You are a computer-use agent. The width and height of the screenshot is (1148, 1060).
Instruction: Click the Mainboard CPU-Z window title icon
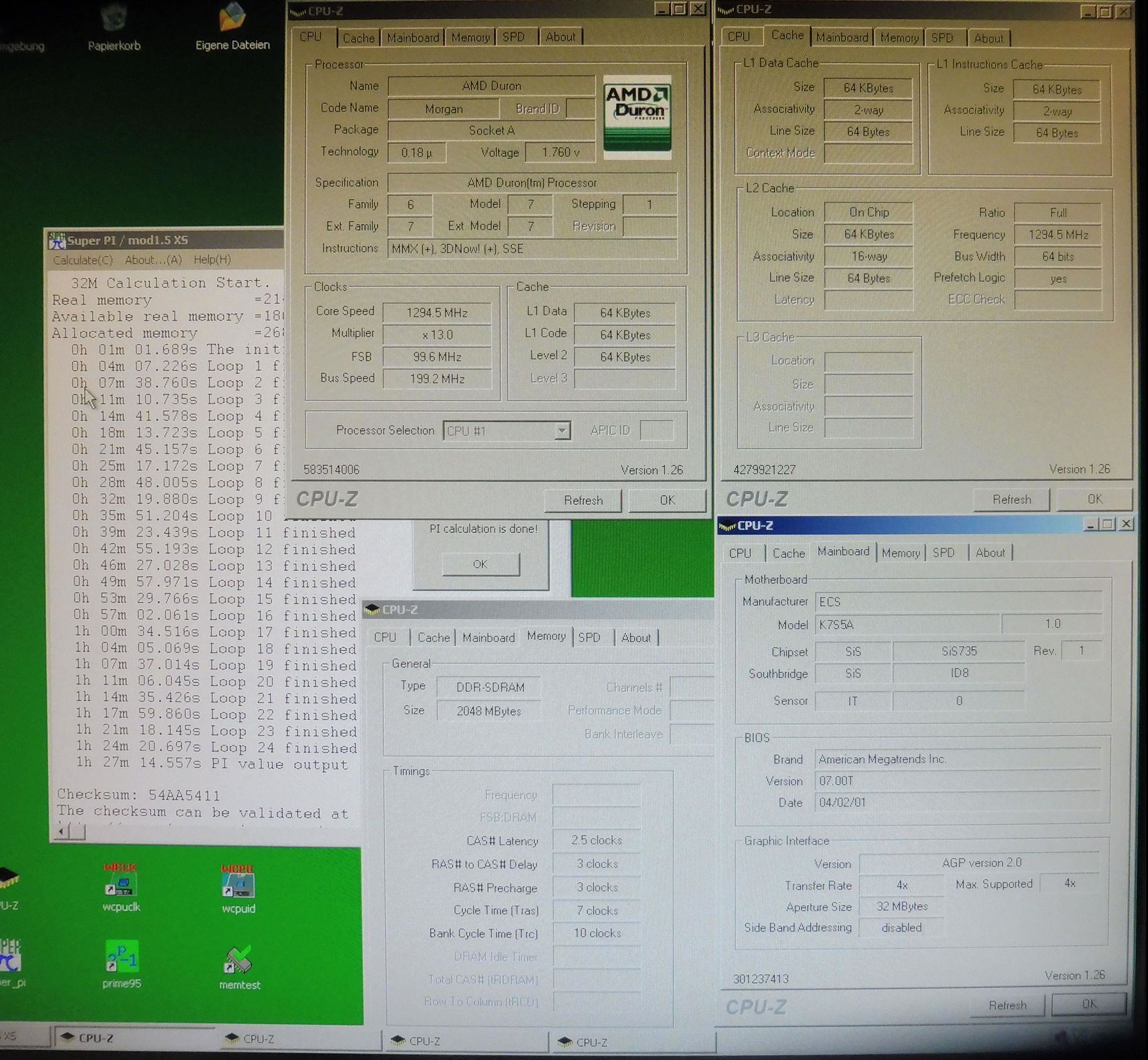click(727, 525)
